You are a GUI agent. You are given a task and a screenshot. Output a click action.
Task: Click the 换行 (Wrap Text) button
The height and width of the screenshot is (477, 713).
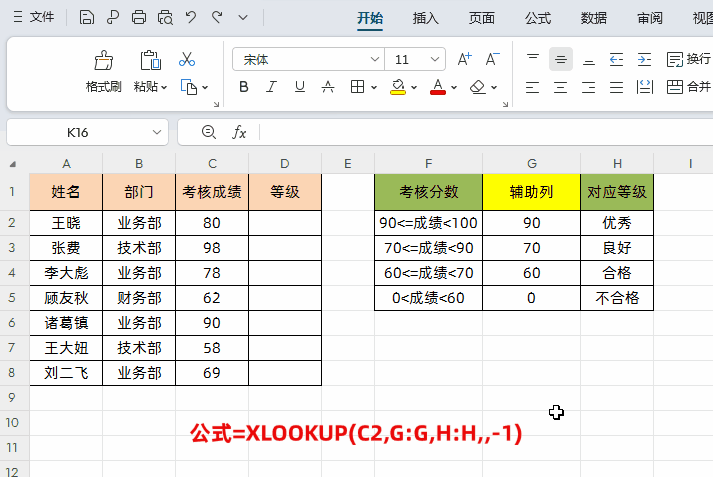click(688, 60)
